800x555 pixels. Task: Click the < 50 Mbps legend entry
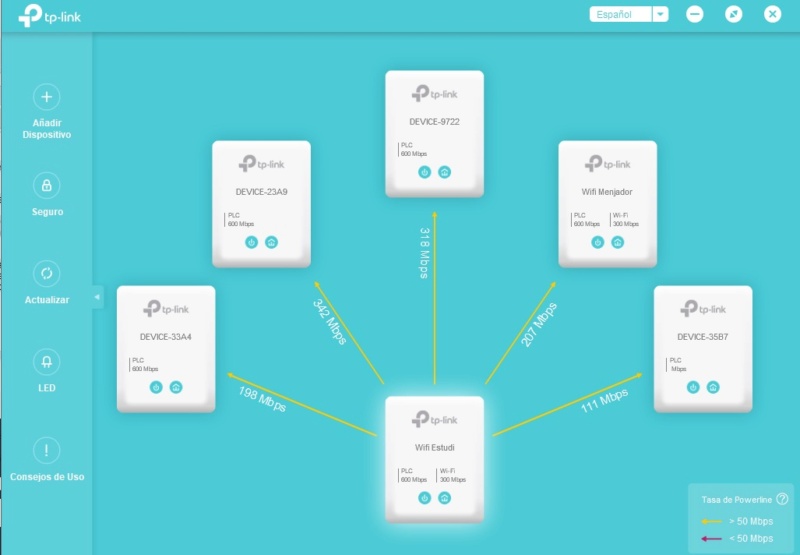click(737, 538)
